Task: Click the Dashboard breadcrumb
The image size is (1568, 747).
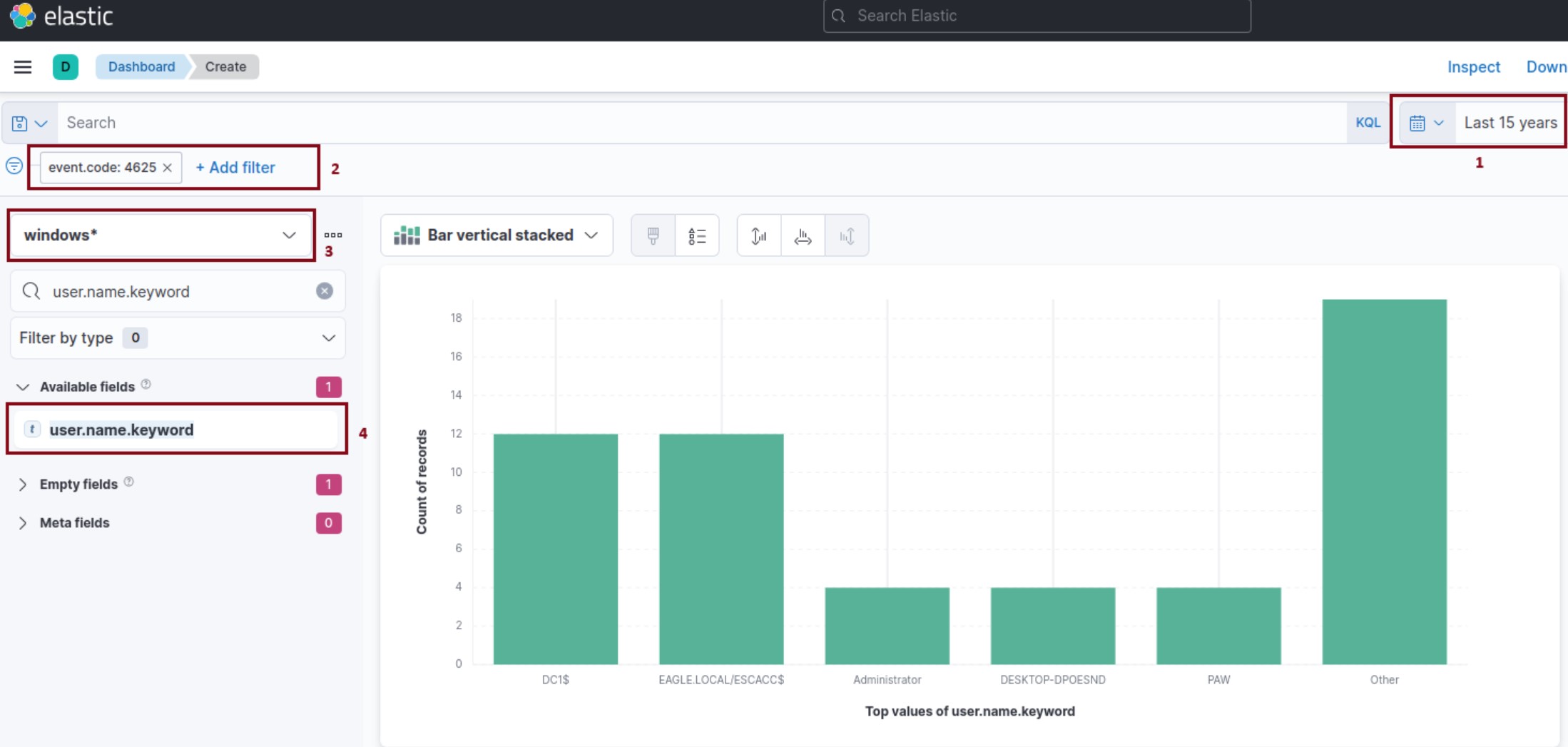Action: pyautogui.click(x=141, y=67)
